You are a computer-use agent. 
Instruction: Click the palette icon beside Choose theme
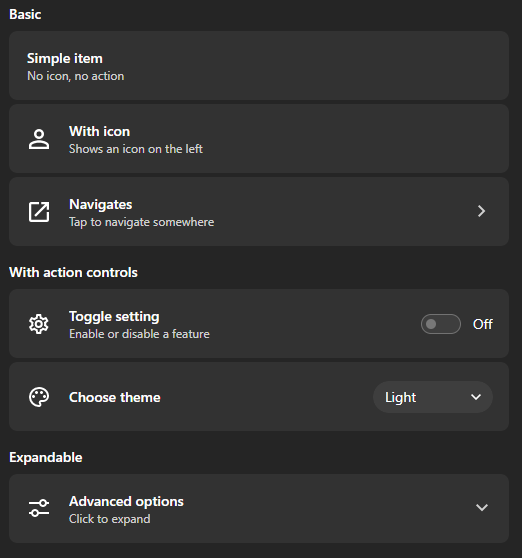click(x=39, y=397)
